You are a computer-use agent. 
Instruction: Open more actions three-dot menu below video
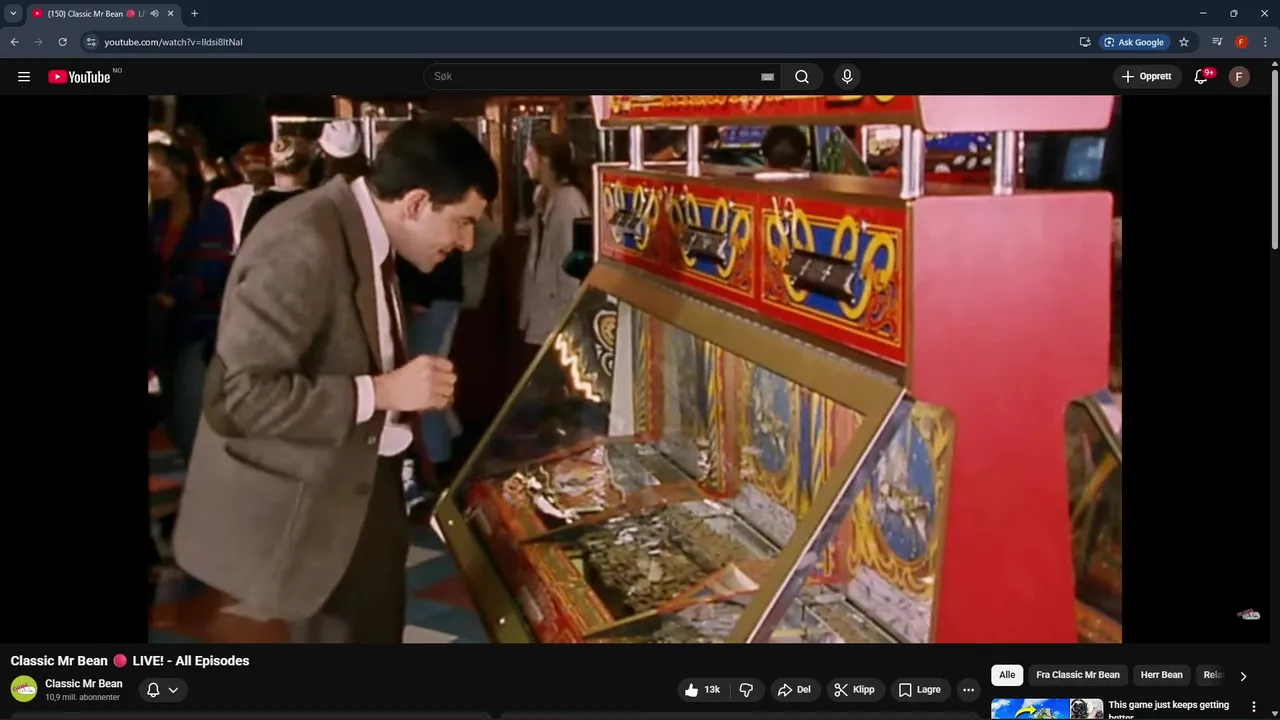(x=968, y=690)
